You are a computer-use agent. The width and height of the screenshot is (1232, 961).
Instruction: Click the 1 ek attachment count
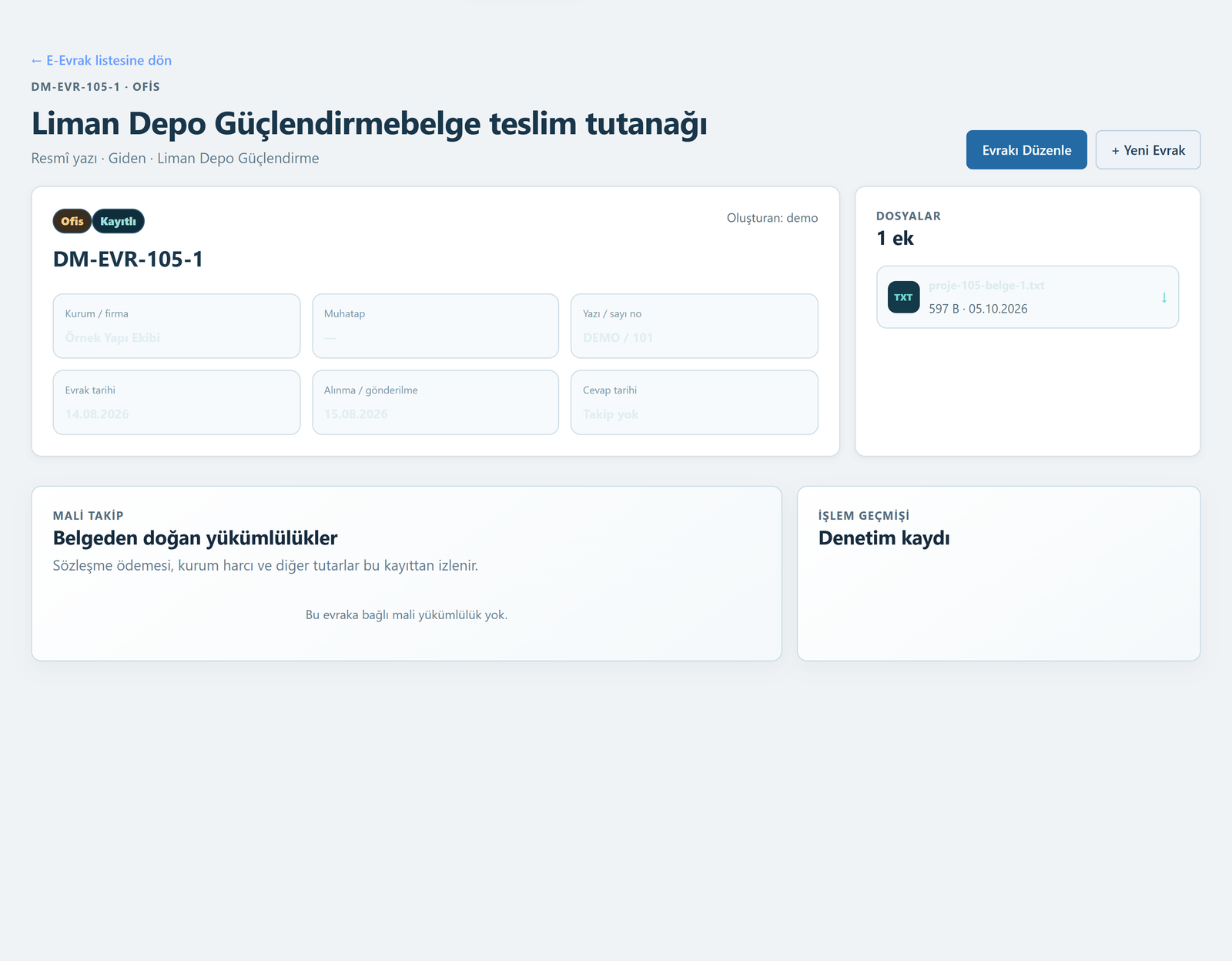(x=895, y=239)
